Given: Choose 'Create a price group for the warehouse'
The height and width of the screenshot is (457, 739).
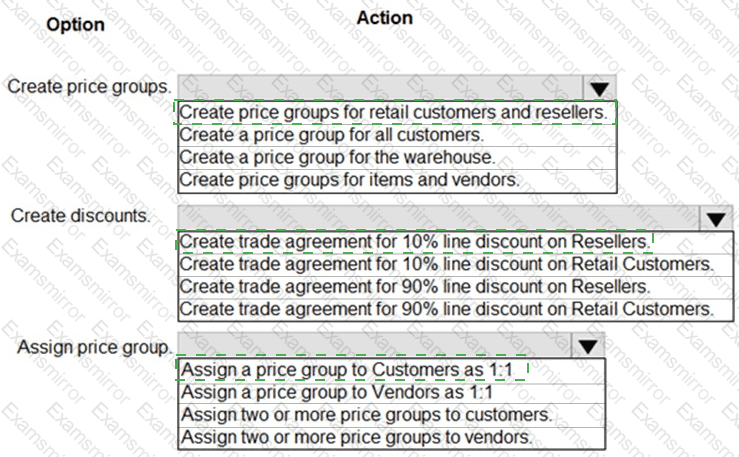Looking at the screenshot, I should click(337, 157).
